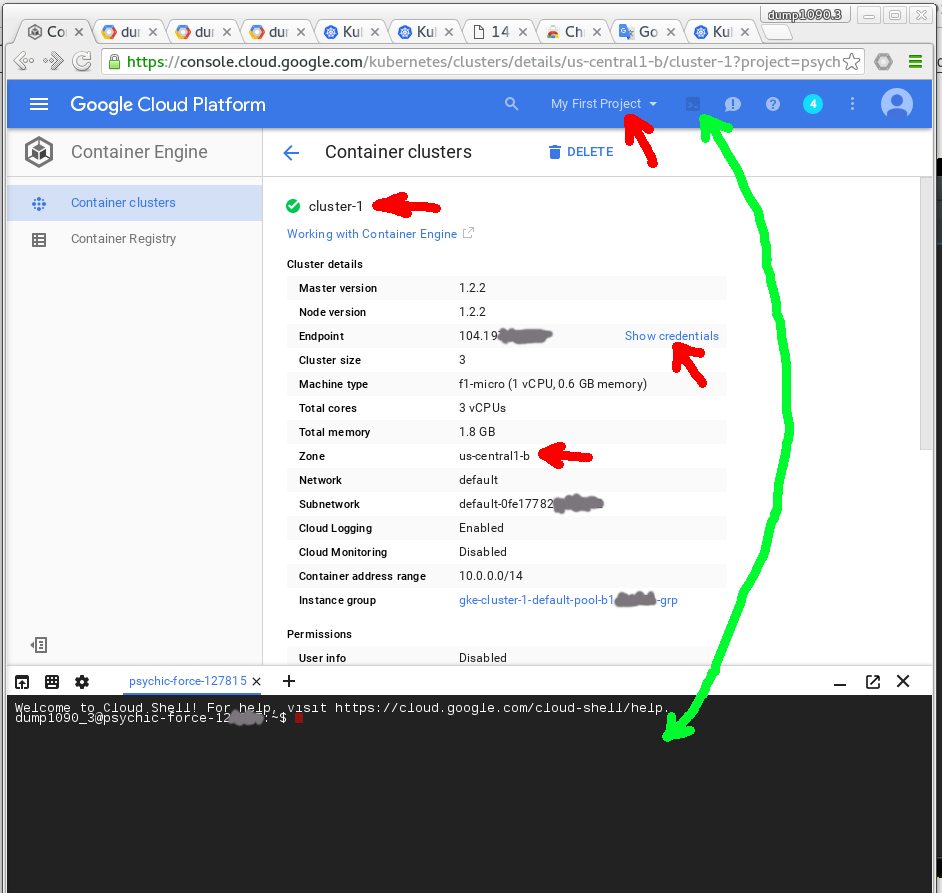This screenshot has height=893, width=942.
Task: Go back with the blue arrow
Action: coord(291,153)
